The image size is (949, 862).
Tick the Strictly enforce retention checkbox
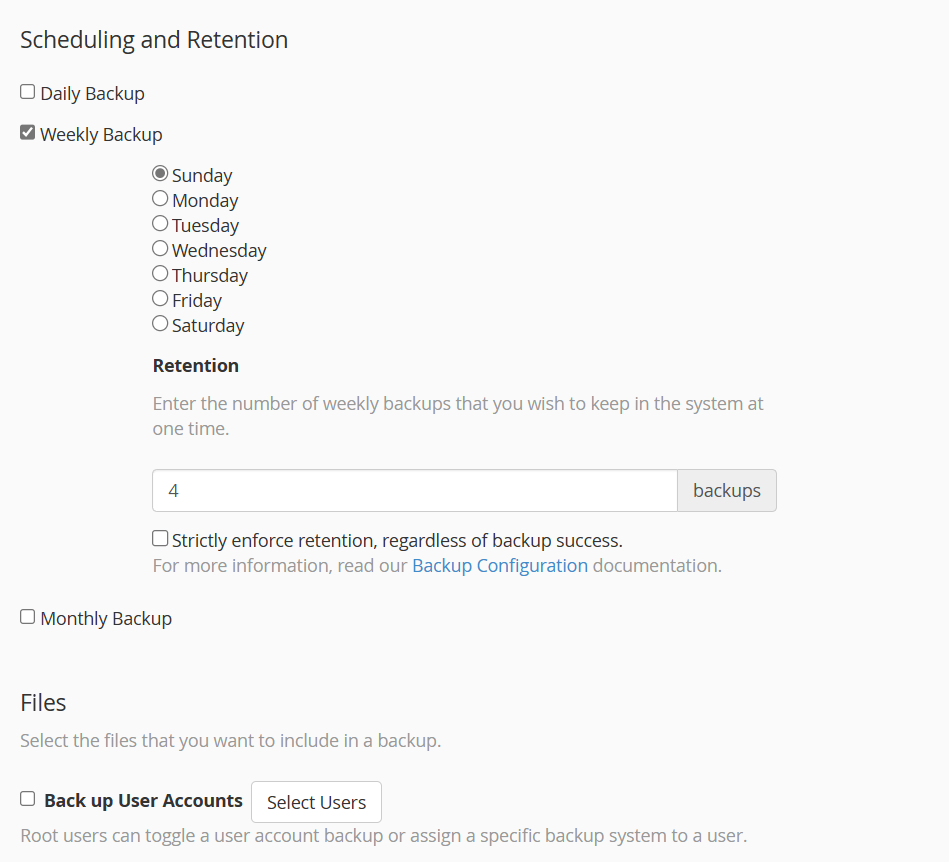[x=160, y=539]
